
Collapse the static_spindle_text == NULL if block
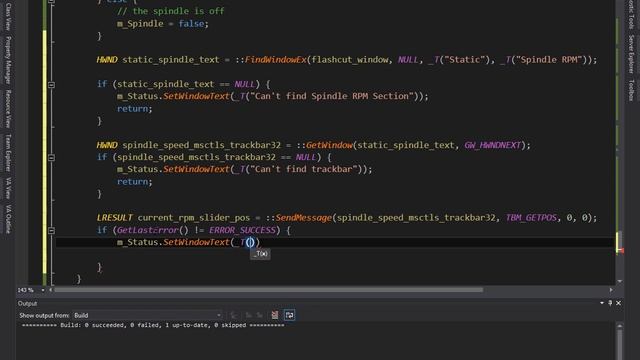51,84
